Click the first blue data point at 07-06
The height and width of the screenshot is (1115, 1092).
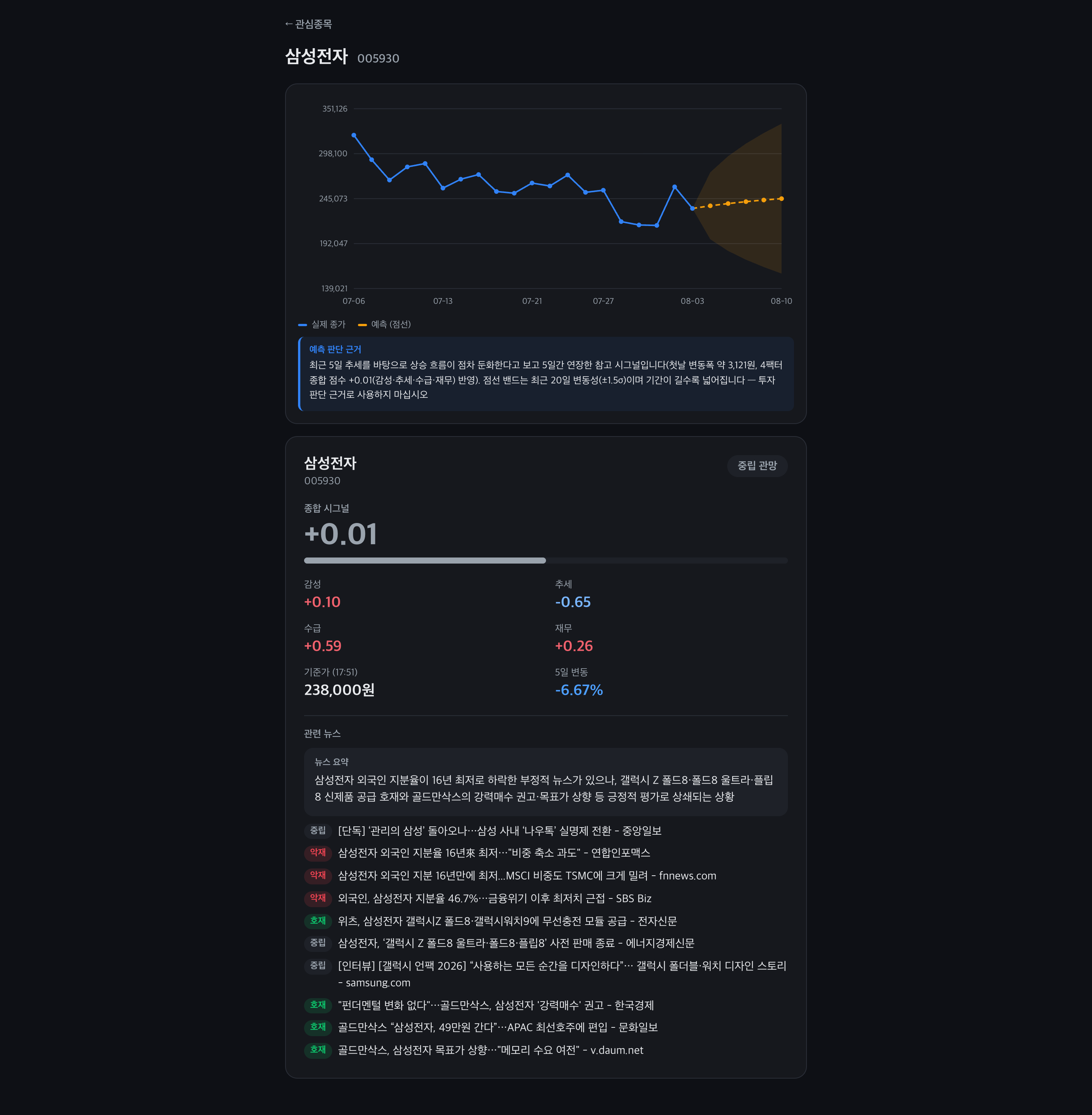(x=354, y=135)
